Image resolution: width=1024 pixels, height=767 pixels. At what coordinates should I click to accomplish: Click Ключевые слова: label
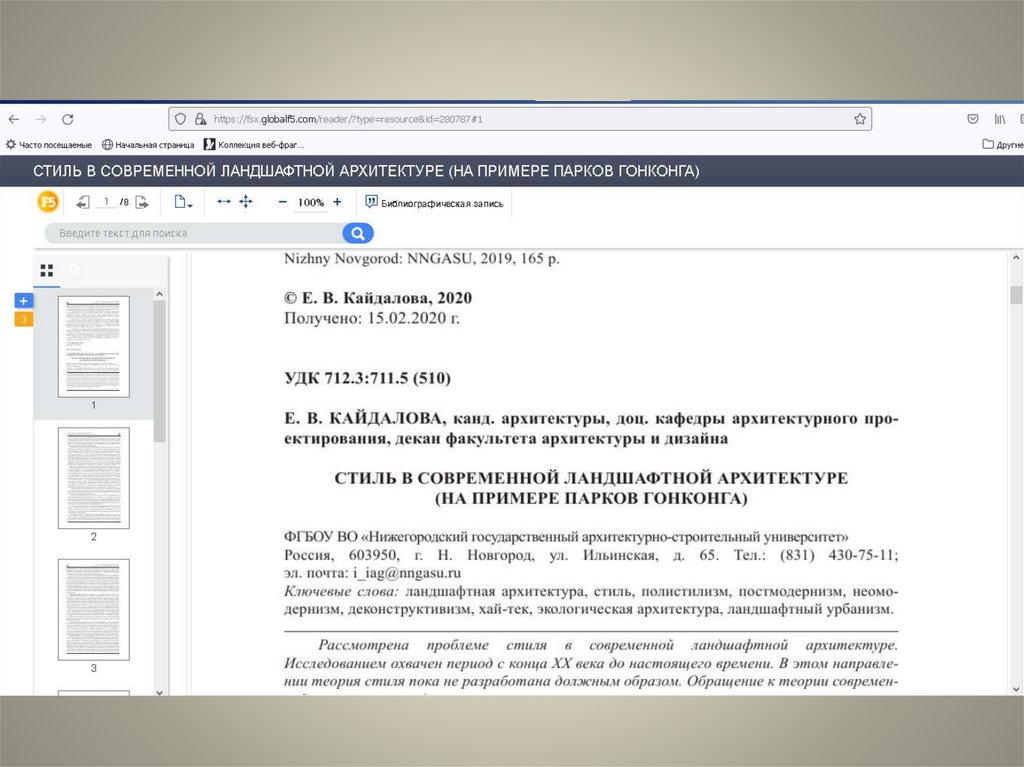(341, 591)
